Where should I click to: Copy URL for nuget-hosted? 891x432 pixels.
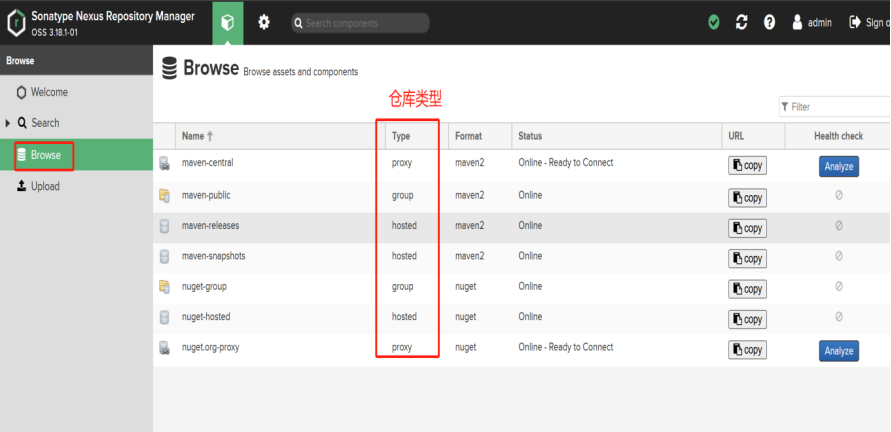pos(747,319)
